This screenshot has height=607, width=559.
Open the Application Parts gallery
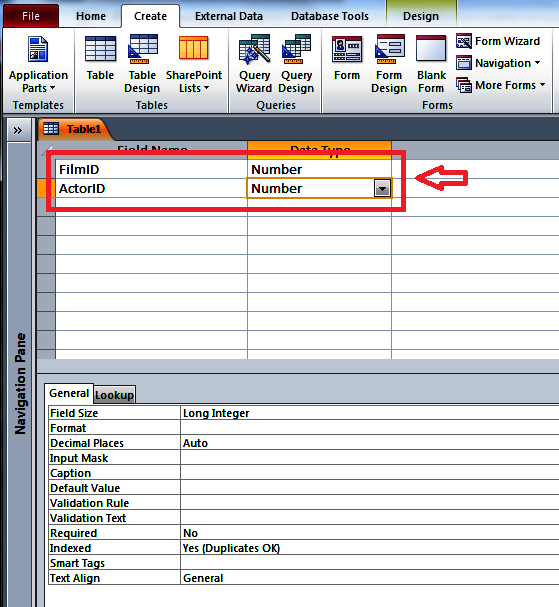coord(38,64)
